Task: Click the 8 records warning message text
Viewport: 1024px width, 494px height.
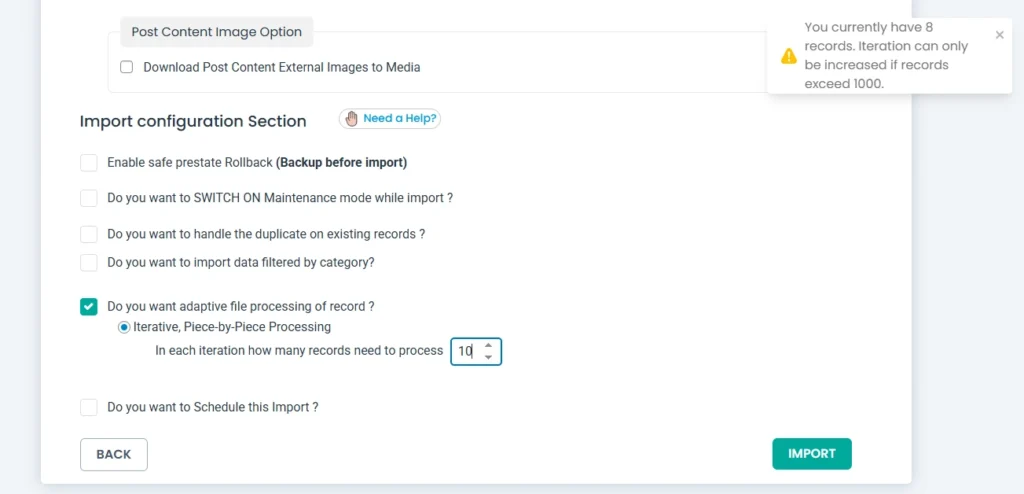Action: coord(877,56)
